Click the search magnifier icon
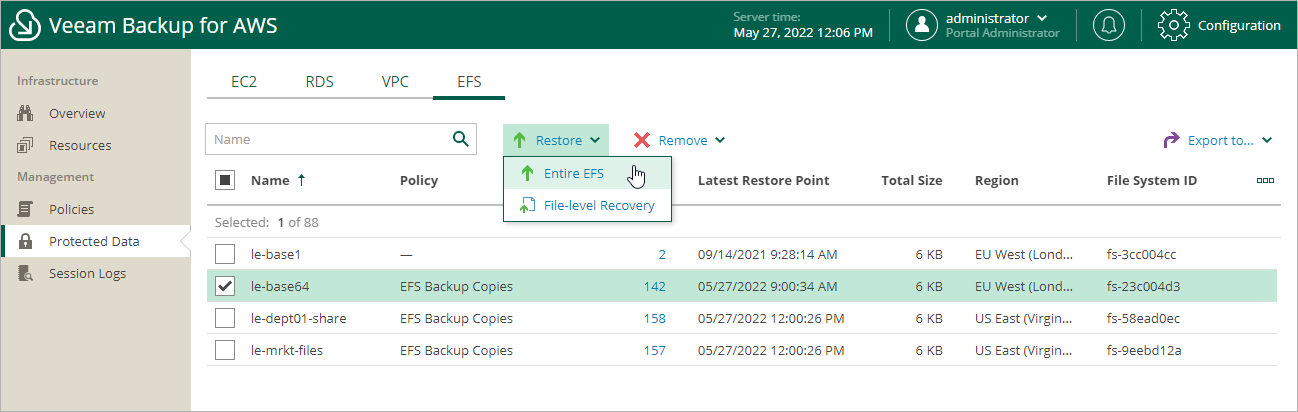 [461, 139]
